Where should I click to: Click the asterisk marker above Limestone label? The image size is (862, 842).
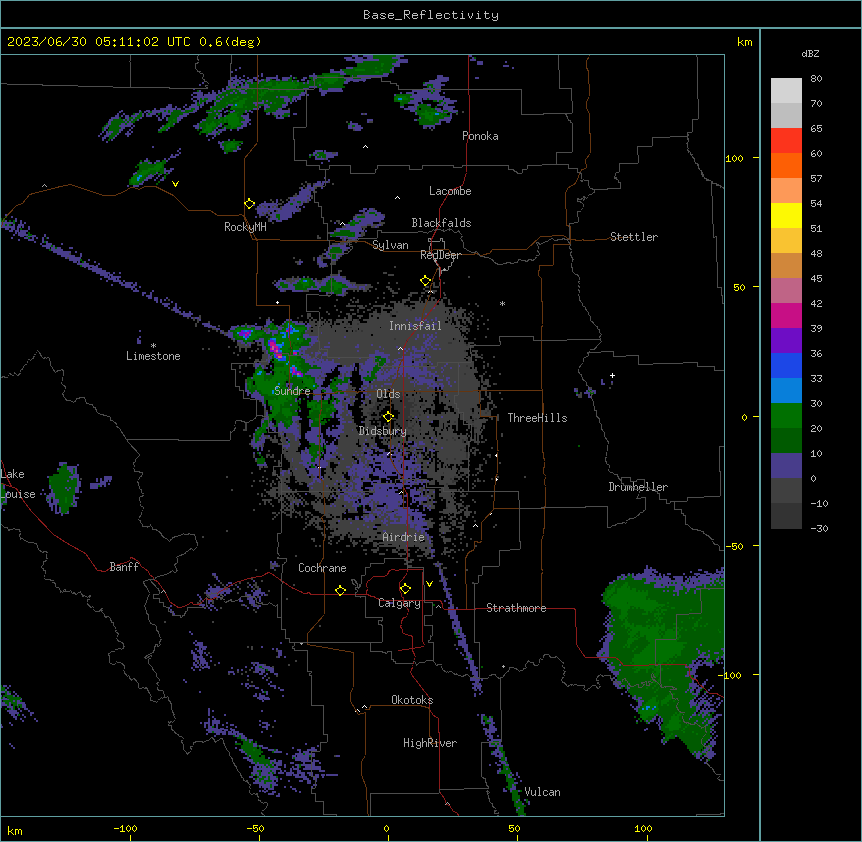pos(153,346)
